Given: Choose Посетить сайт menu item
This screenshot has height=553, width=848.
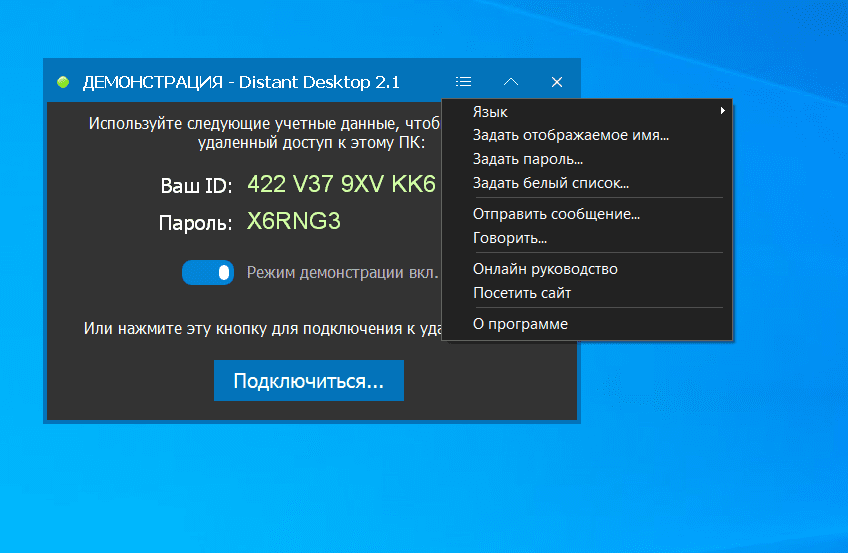Looking at the screenshot, I should point(587,293).
